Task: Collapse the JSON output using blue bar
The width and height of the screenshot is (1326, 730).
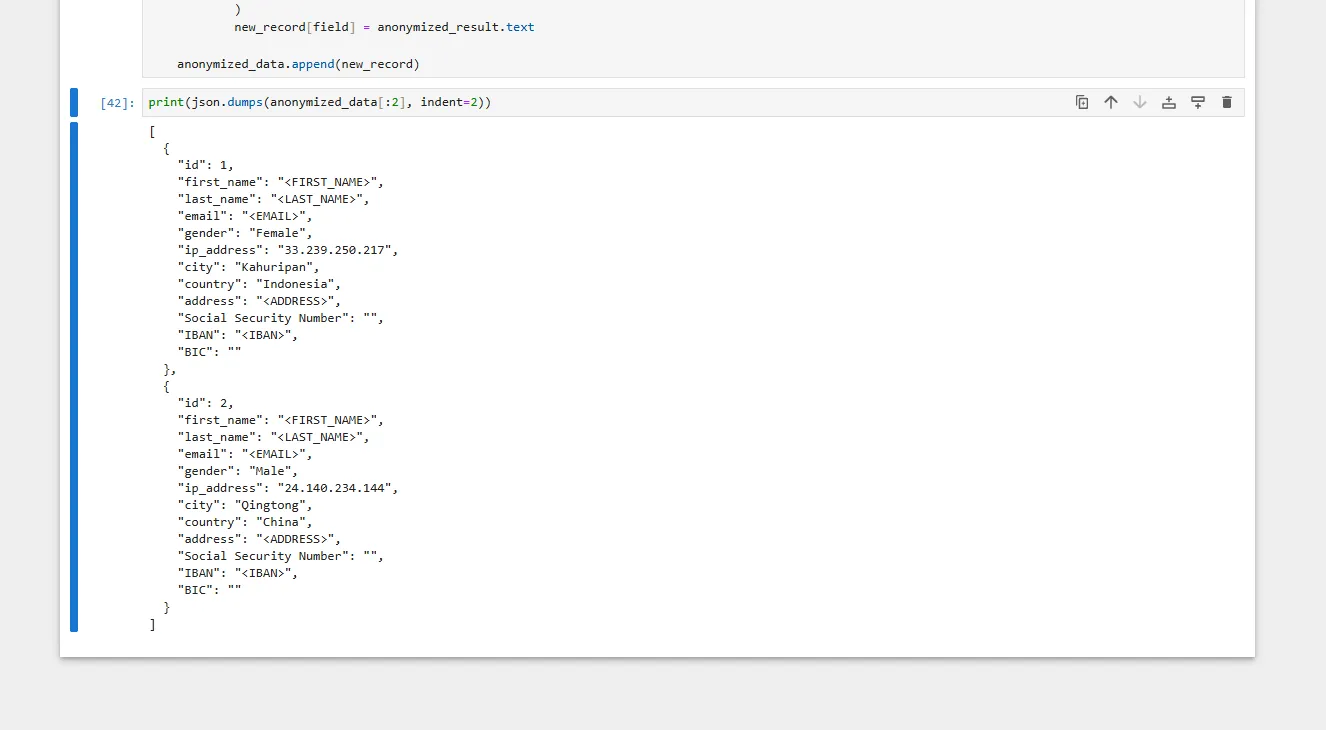Action: (74, 377)
